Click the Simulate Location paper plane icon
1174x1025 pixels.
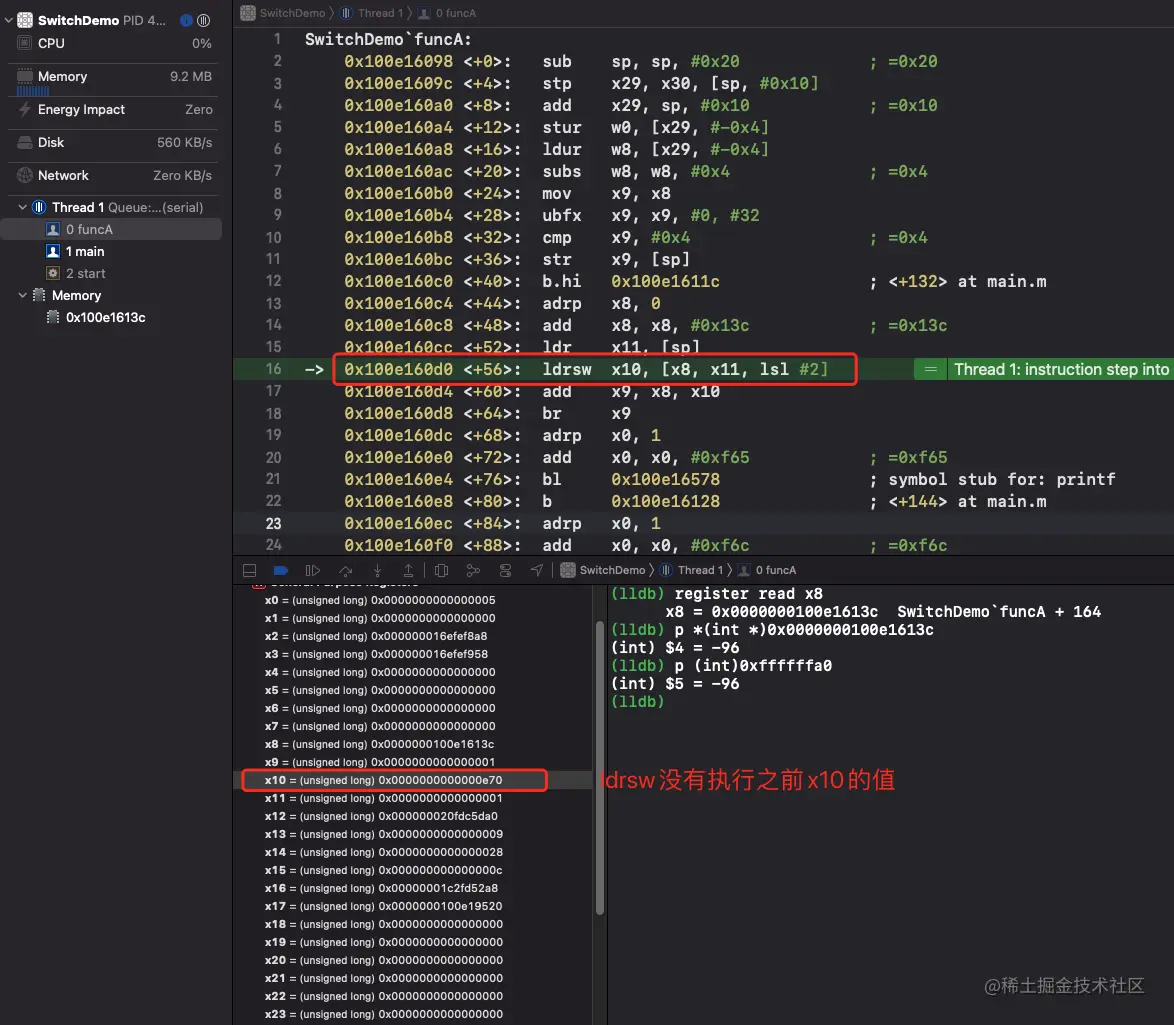tap(537, 570)
